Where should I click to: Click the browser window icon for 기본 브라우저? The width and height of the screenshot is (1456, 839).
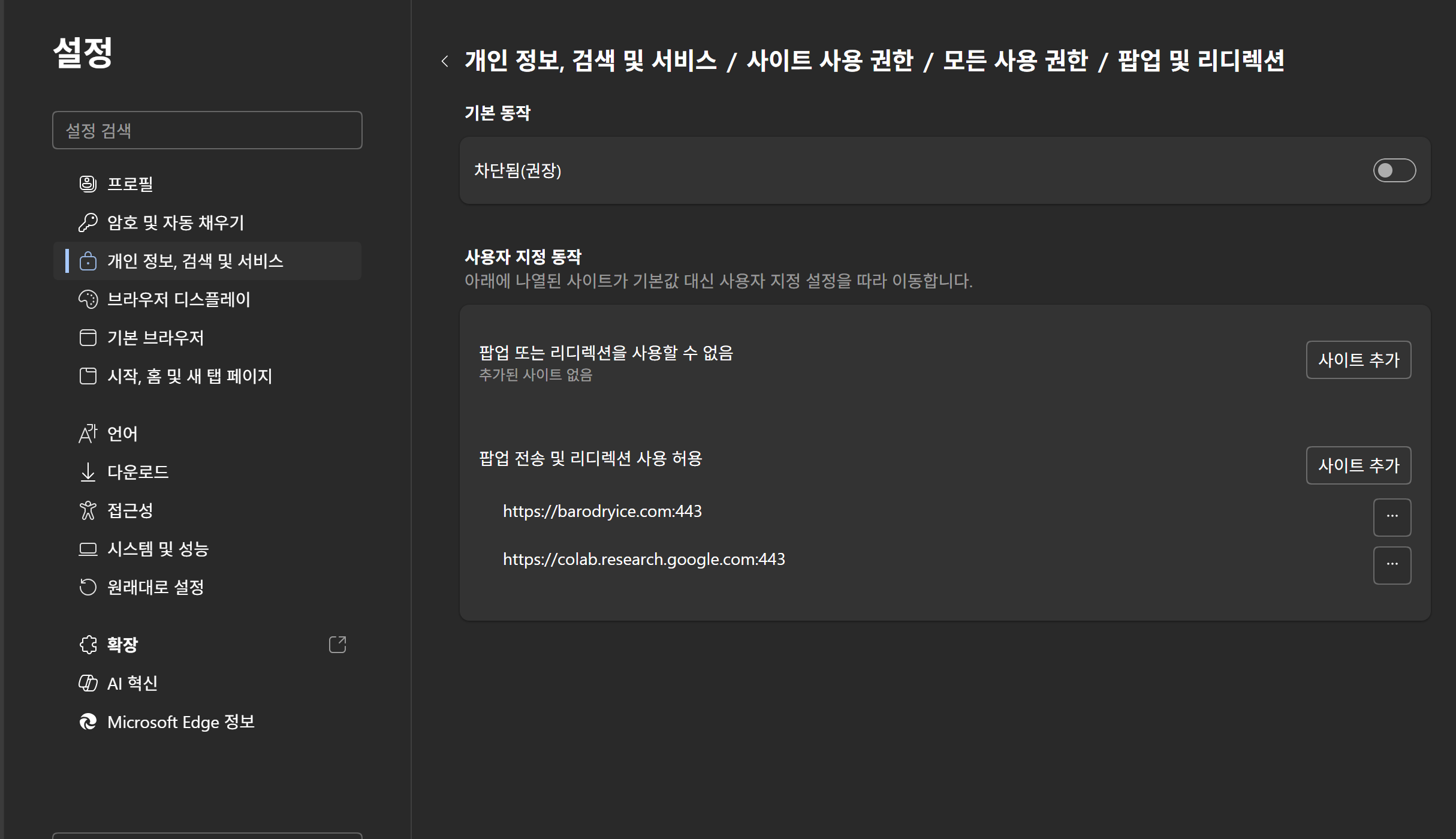88,338
